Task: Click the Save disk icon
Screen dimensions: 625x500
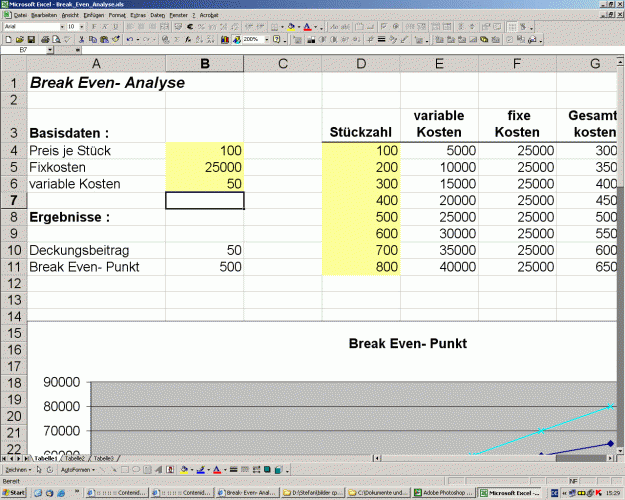Action: pos(31,39)
